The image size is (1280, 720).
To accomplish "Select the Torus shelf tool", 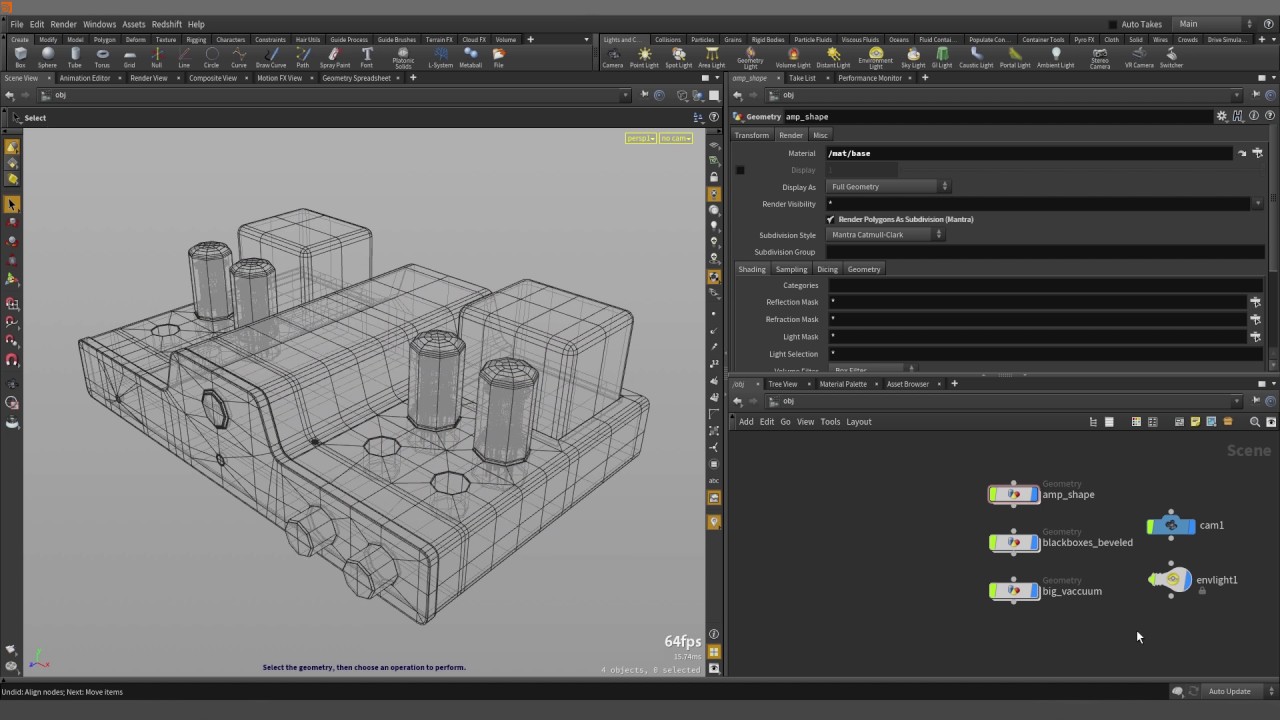I will pyautogui.click(x=102, y=57).
